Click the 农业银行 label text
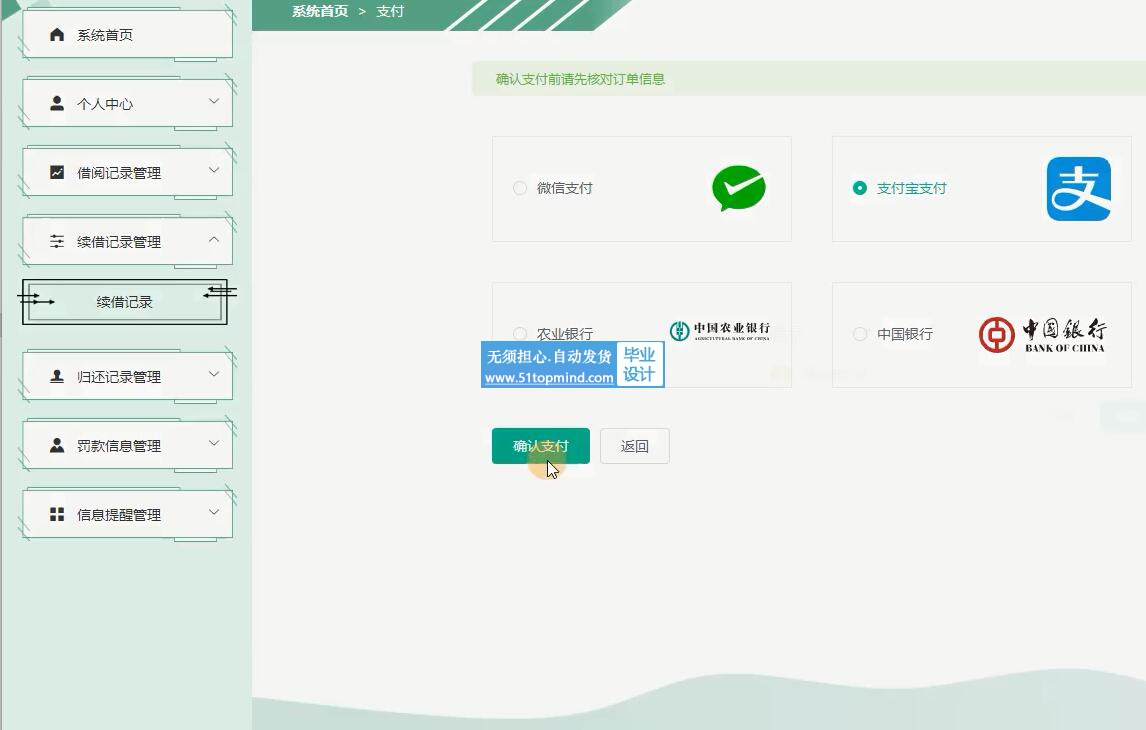 point(564,334)
